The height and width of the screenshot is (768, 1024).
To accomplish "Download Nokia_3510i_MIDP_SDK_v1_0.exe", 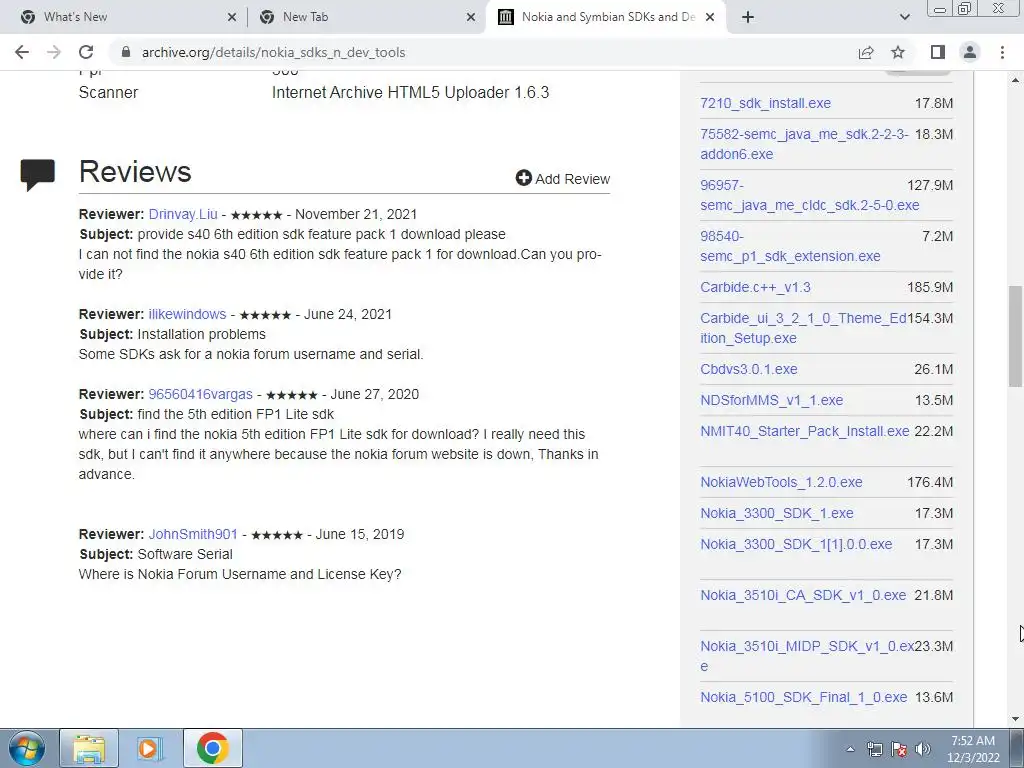I will coord(807,656).
